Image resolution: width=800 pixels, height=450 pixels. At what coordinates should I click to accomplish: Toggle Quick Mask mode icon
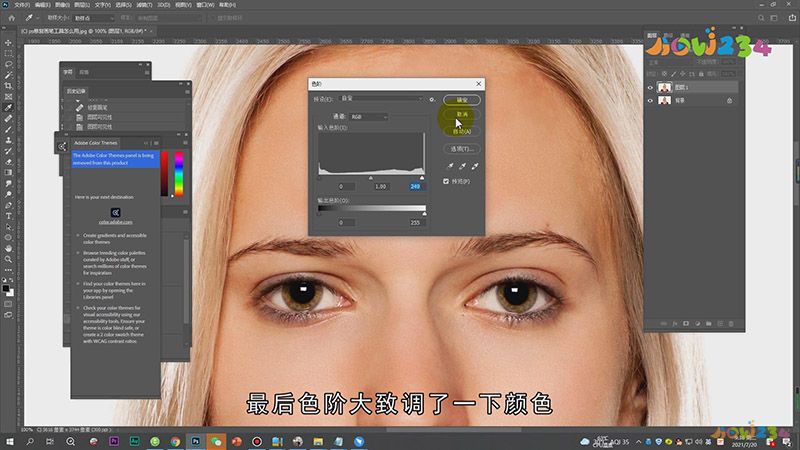tap(8, 304)
